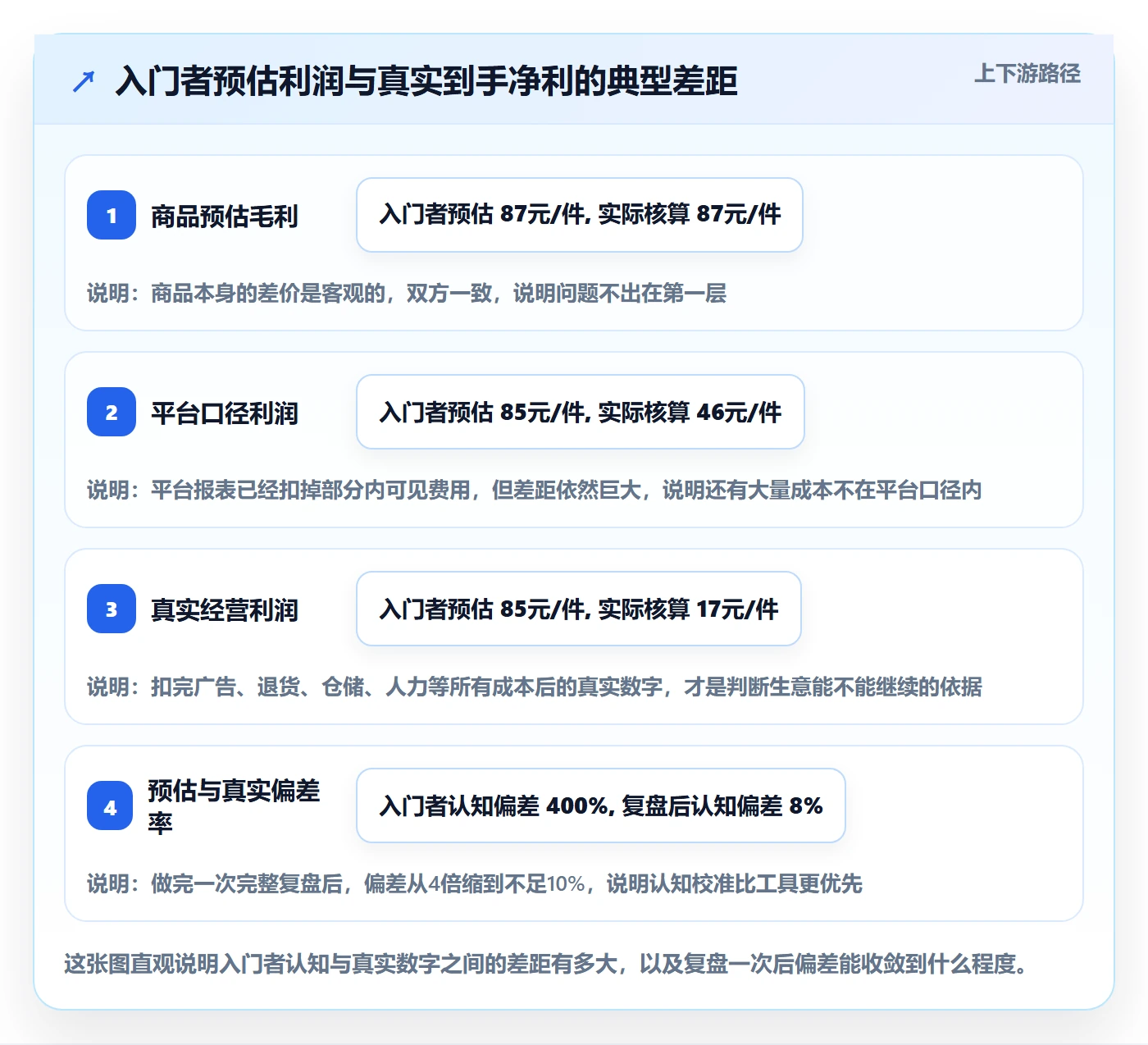Select the 预估与真实偏差率 heading

[x=234, y=805]
